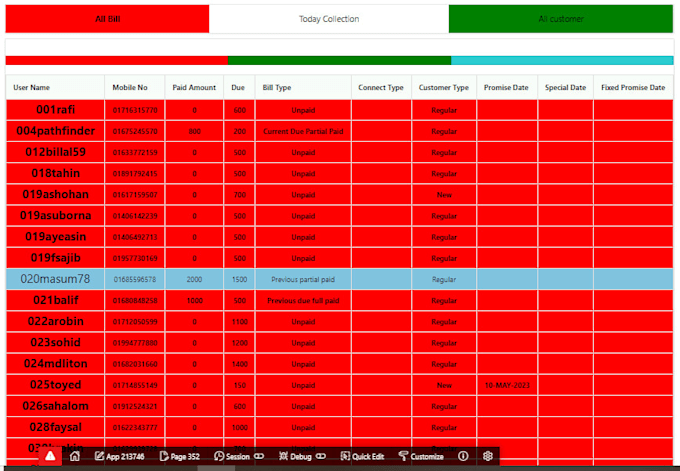
Task: Sort by the Paid Amount column header
Action: coord(194,87)
